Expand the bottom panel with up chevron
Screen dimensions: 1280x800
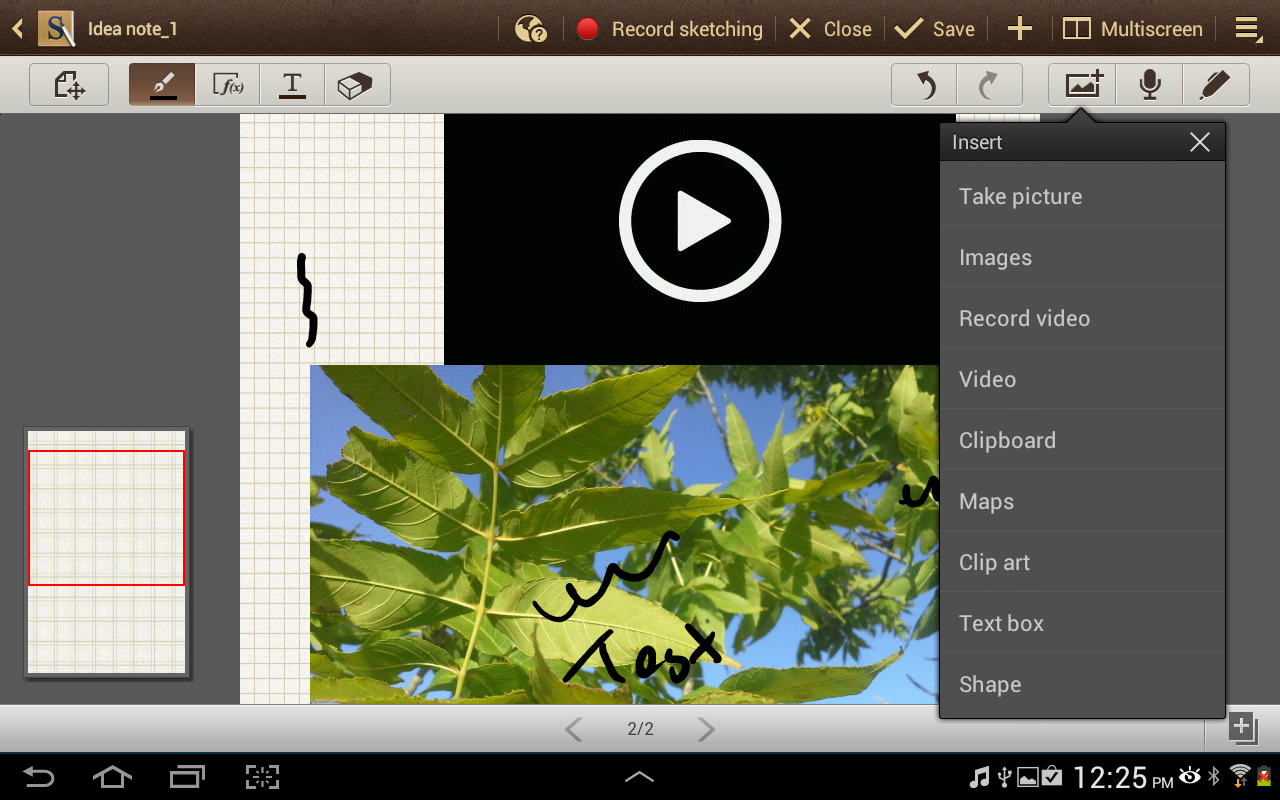pos(639,777)
